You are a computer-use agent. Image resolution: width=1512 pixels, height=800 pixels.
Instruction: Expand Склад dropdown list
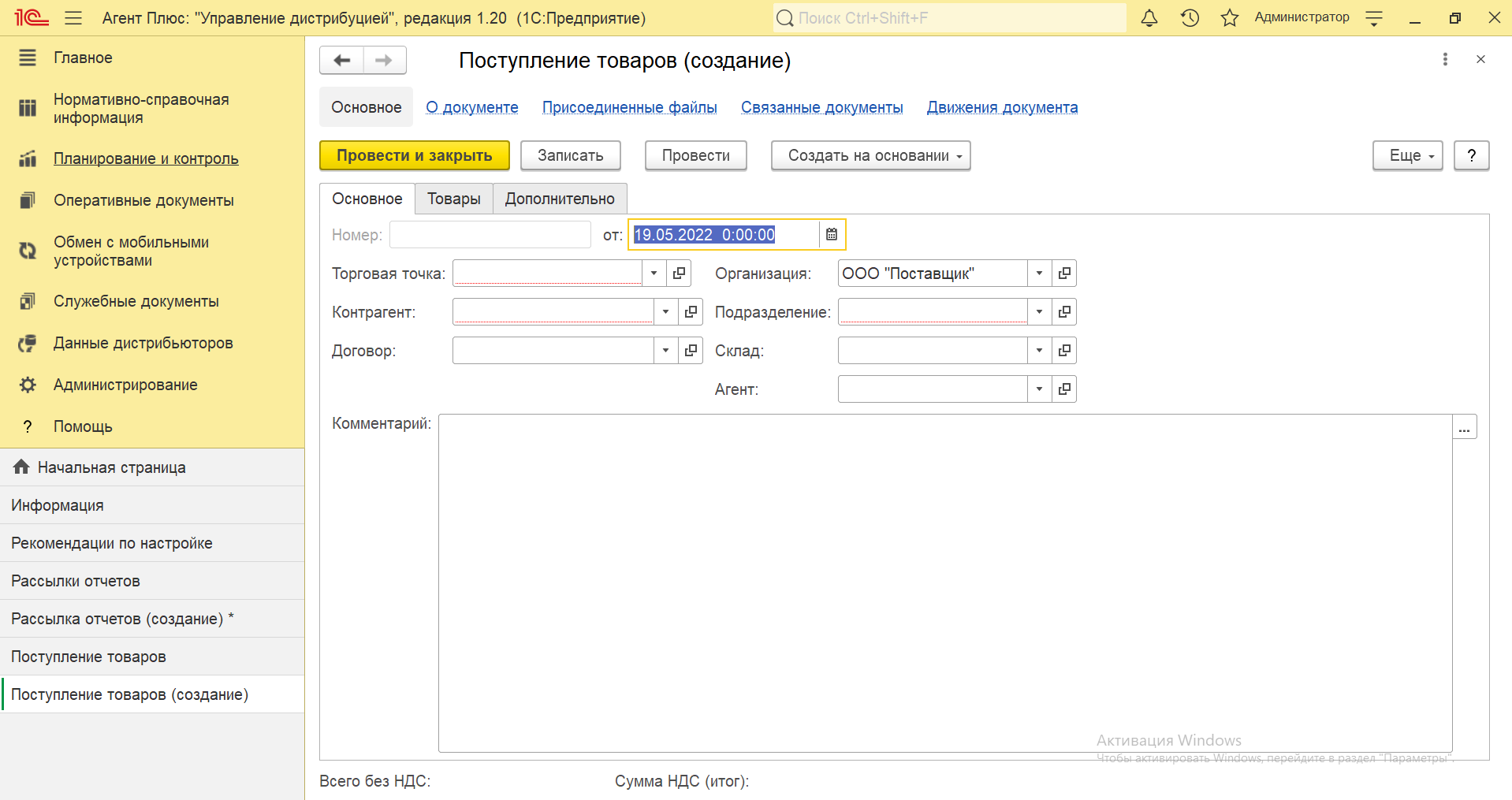click(x=1039, y=351)
